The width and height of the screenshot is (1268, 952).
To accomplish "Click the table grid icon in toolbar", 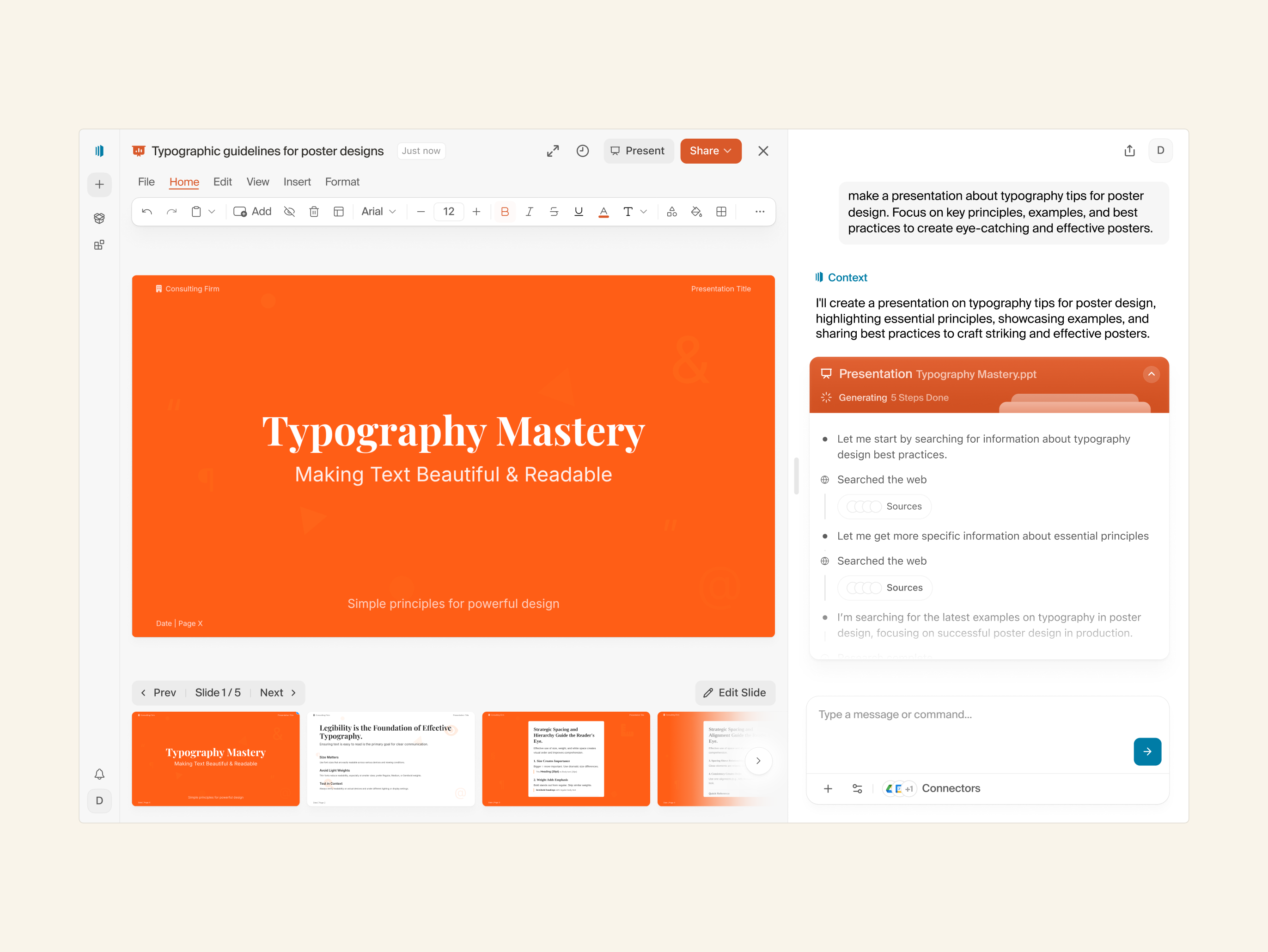I will click(x=721, y=212).
